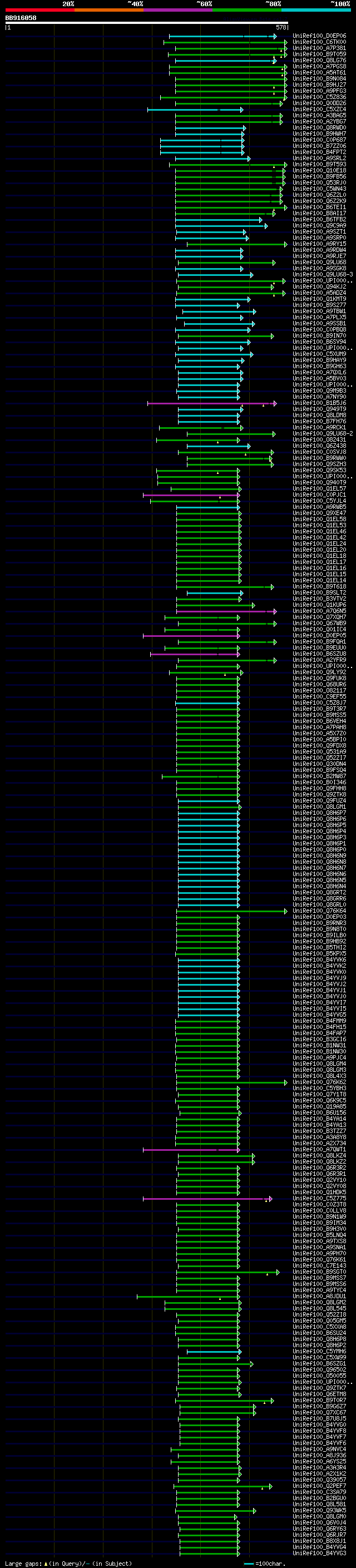Select label UniRef100_C5XZC4
Screen dimensions: 356x1568
pos(319,110)
